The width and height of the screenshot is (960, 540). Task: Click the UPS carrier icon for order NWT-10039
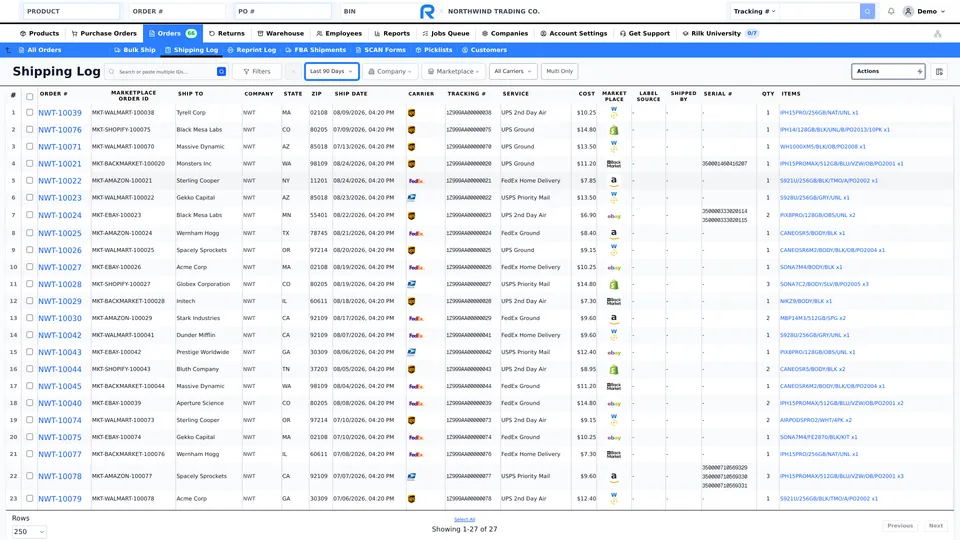tap(411, 113)
